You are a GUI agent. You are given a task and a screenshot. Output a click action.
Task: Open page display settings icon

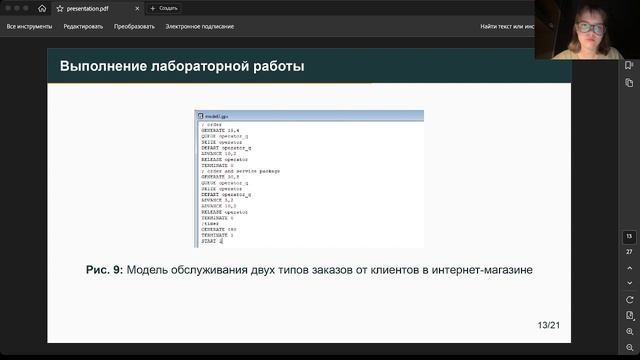pos(629,316)
